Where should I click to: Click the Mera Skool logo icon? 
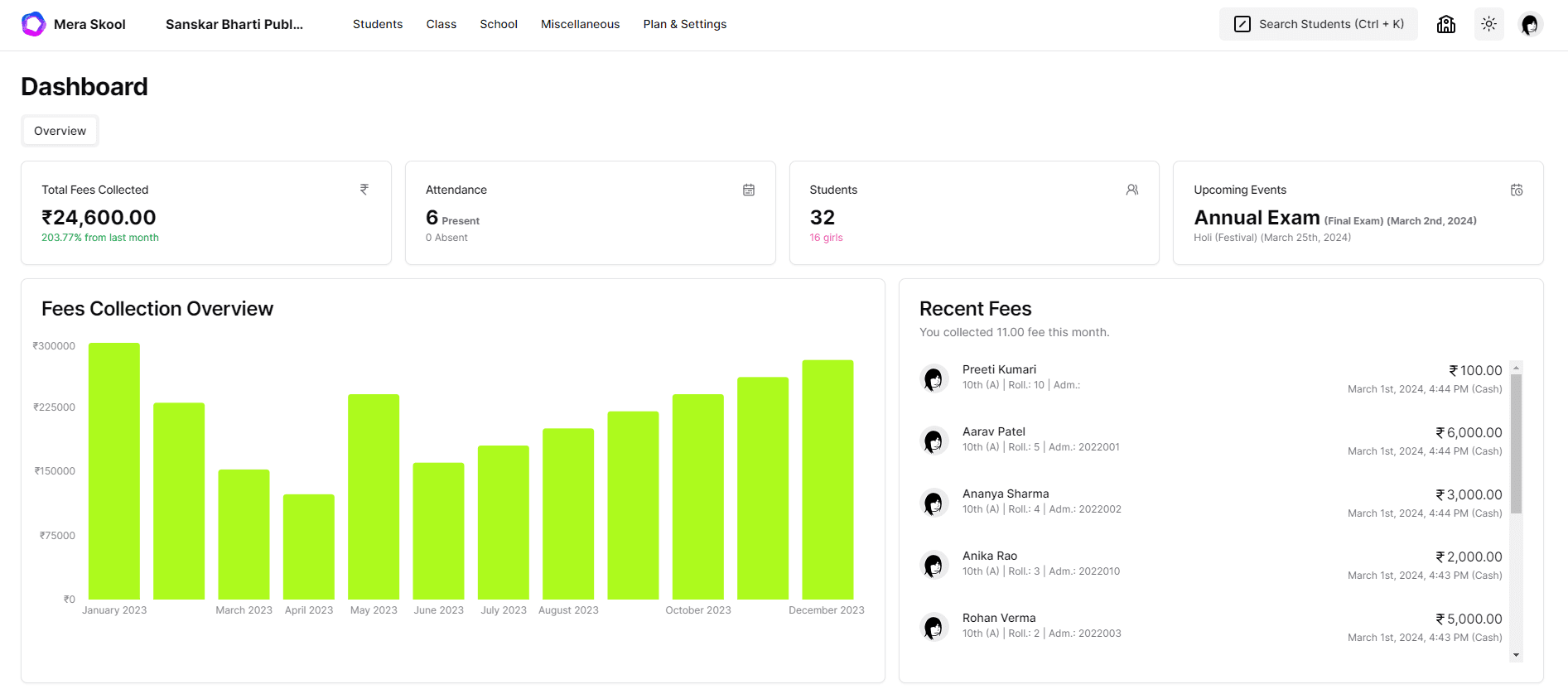34,24
